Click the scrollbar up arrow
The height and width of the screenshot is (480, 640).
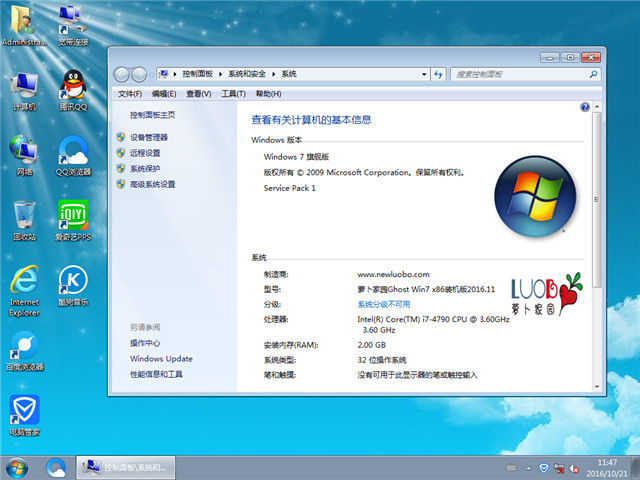597,107
